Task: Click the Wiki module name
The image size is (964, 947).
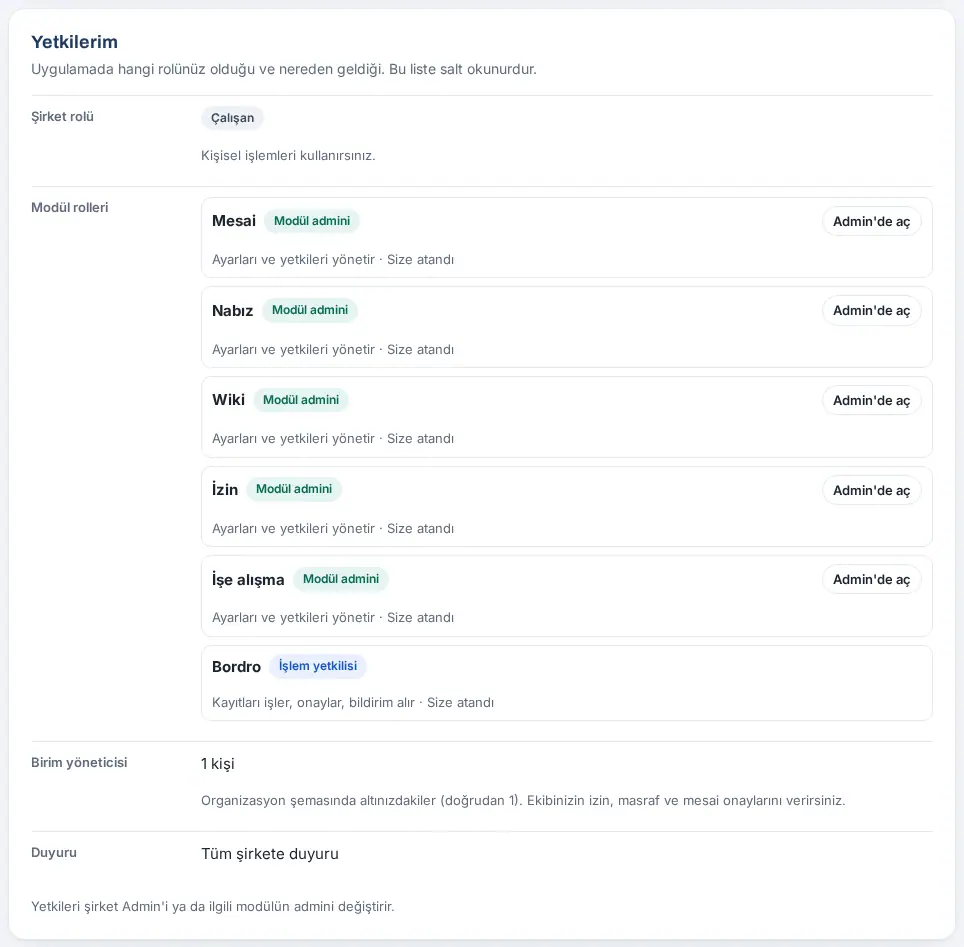Action: click(228, 400)
